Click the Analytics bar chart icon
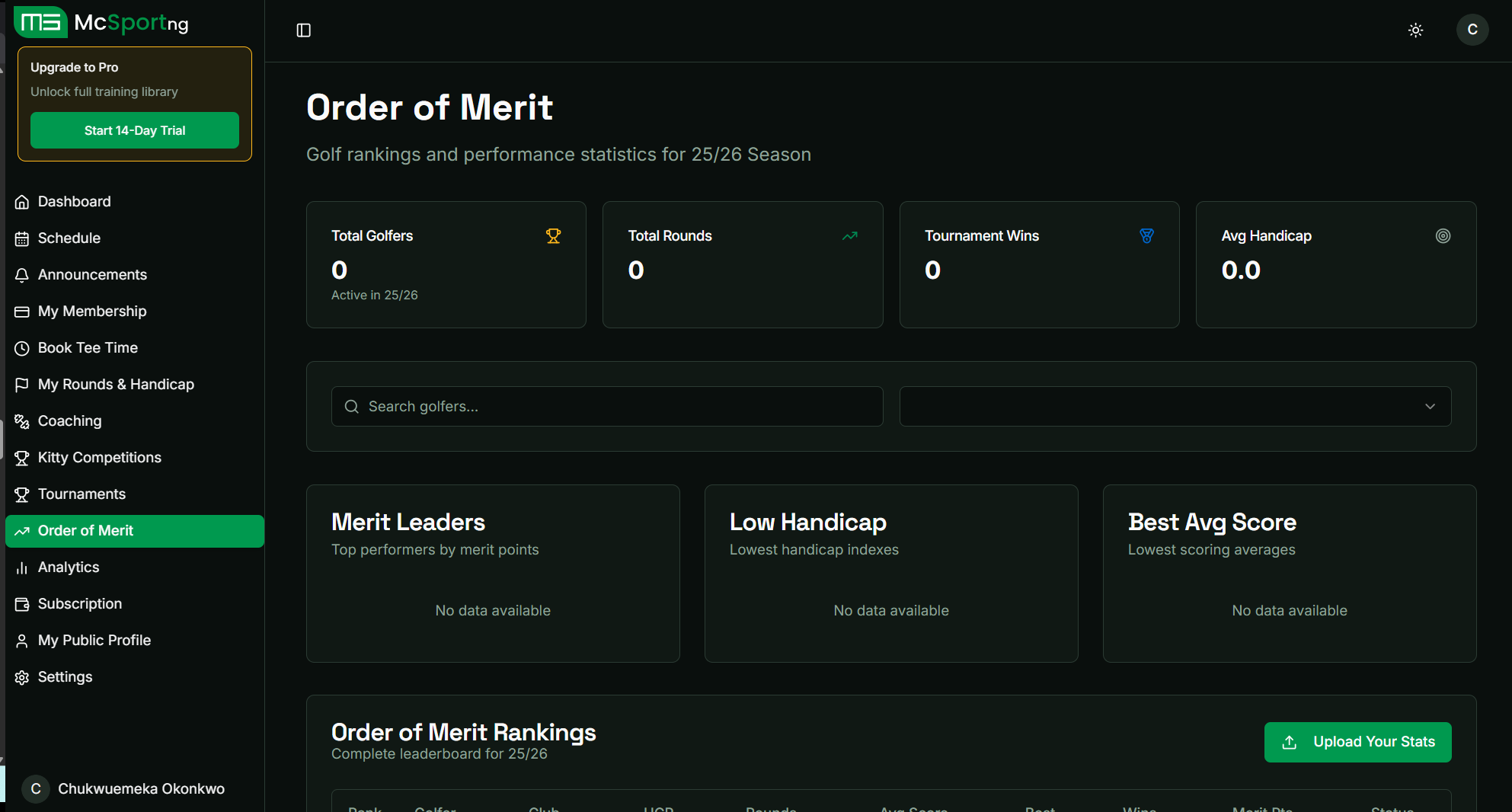The height and width of the screenshot is (812, 1512). click(22, 567)
